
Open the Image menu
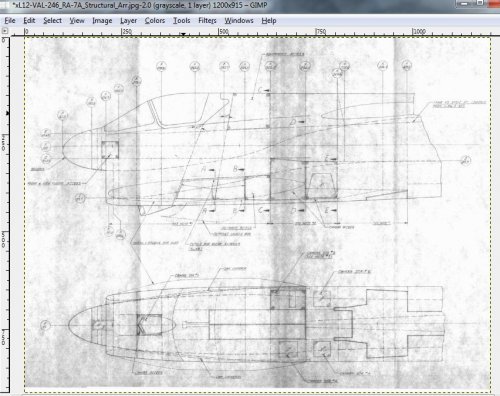102,21
